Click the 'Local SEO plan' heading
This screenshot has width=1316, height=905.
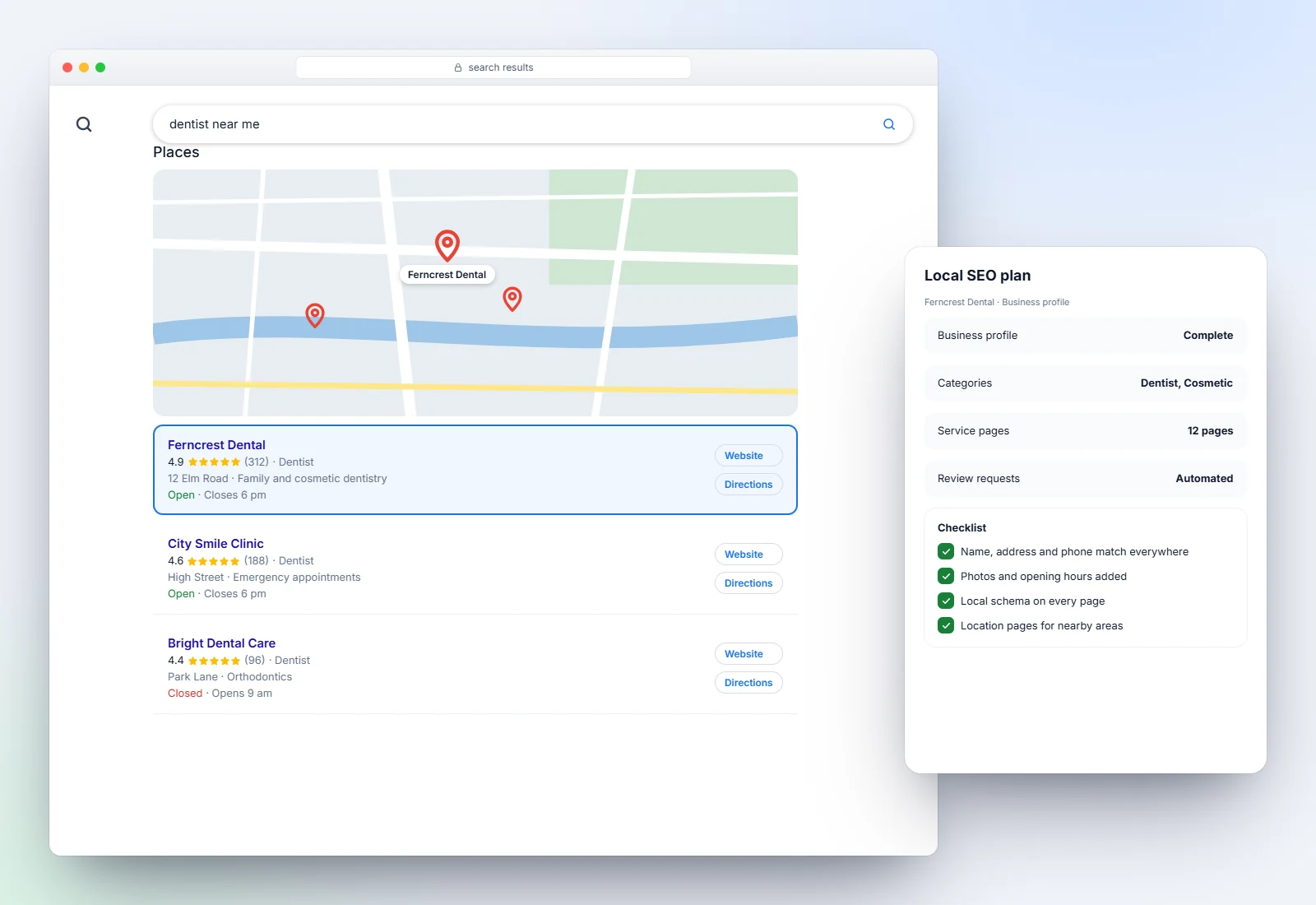(x=977, y=276)
